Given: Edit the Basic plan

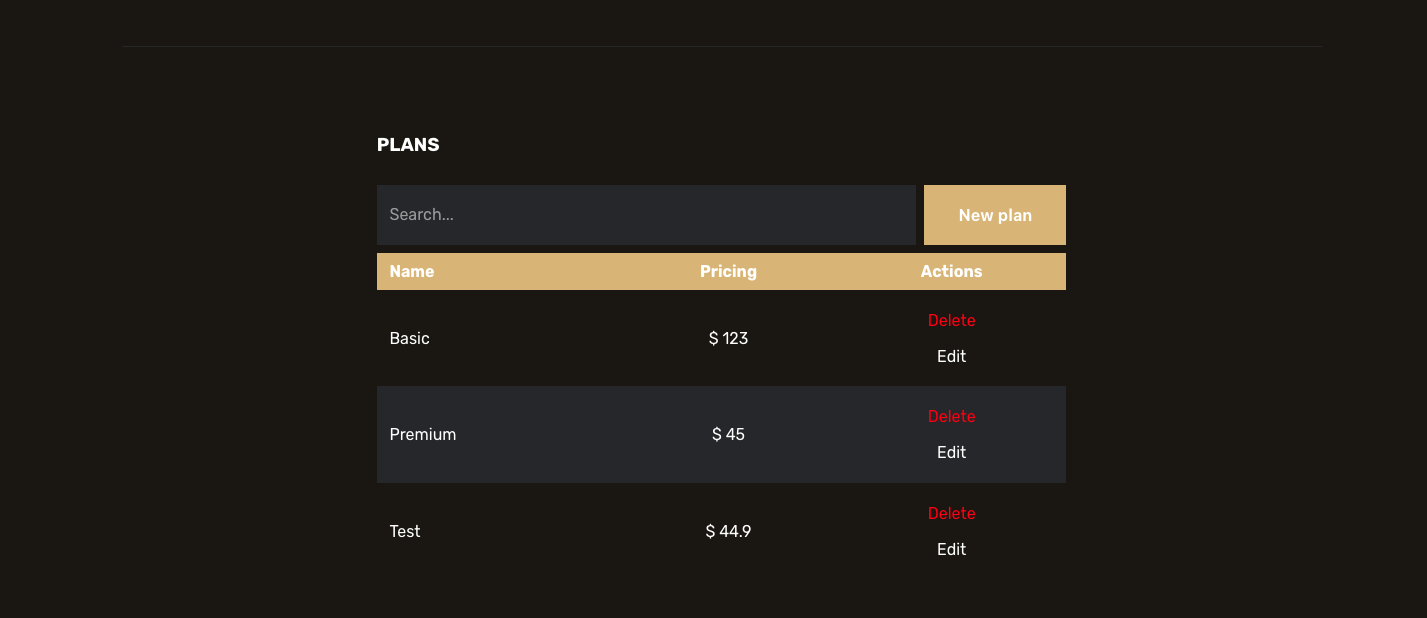Looking at the screenshot, I should (951, 356).
